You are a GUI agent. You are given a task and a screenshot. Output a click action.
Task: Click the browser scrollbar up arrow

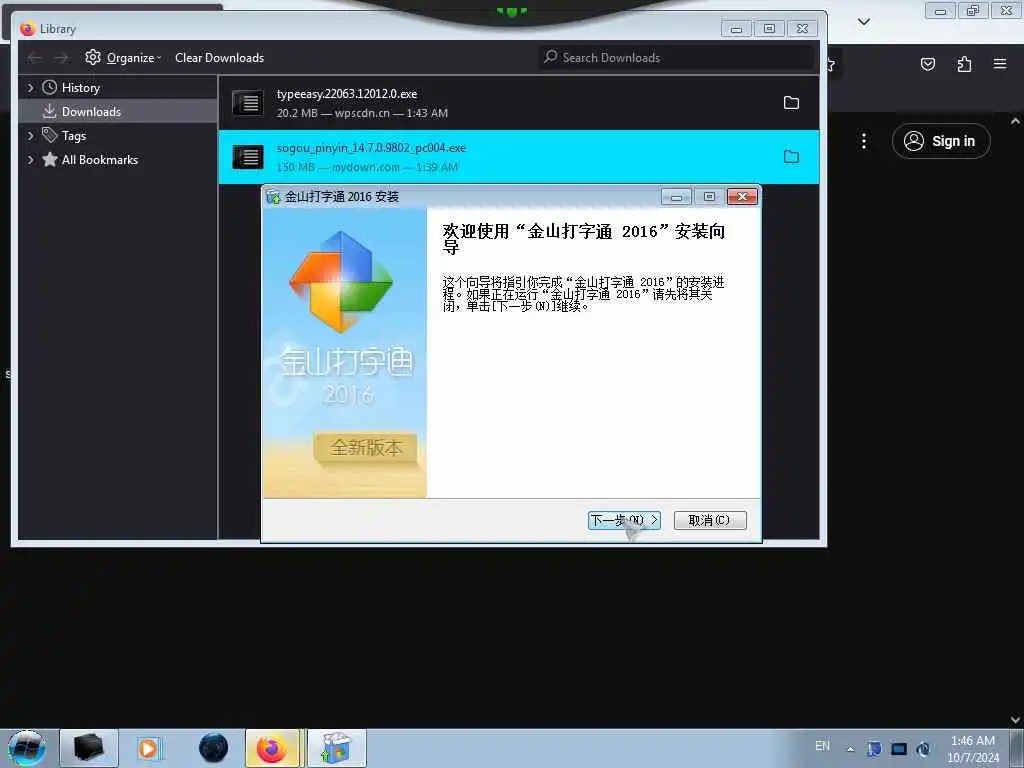[x=1015, y=121]
